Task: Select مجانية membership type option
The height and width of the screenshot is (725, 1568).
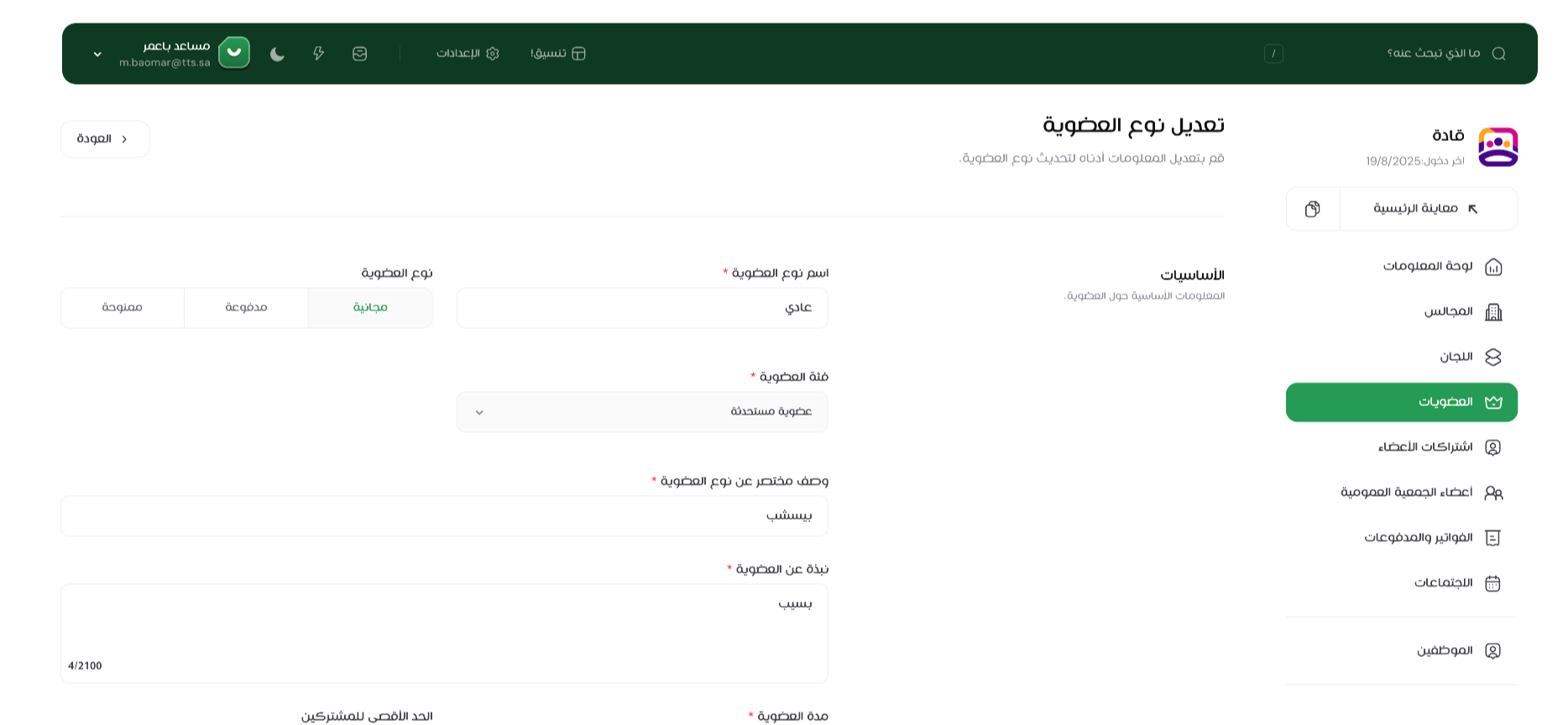Action: coord(370,308)
